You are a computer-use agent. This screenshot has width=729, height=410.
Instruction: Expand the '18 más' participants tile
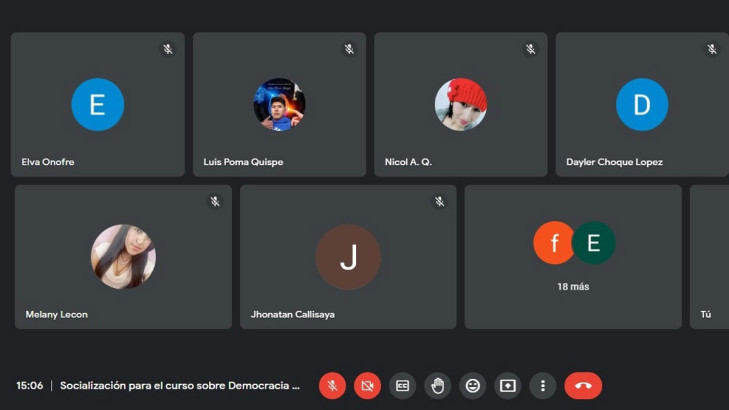pos(573,256)
